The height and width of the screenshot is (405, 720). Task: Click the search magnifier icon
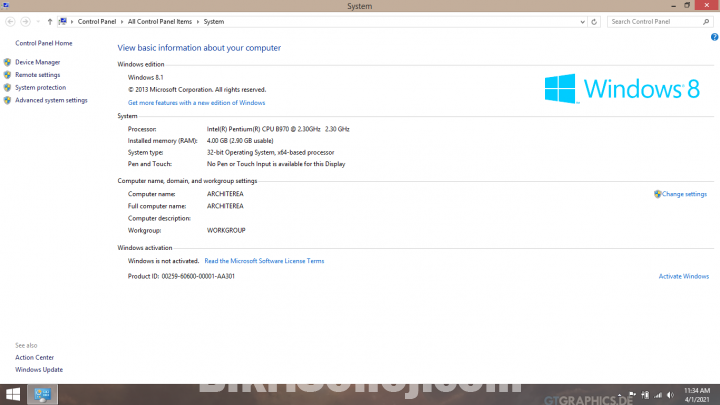coord(706,22)
